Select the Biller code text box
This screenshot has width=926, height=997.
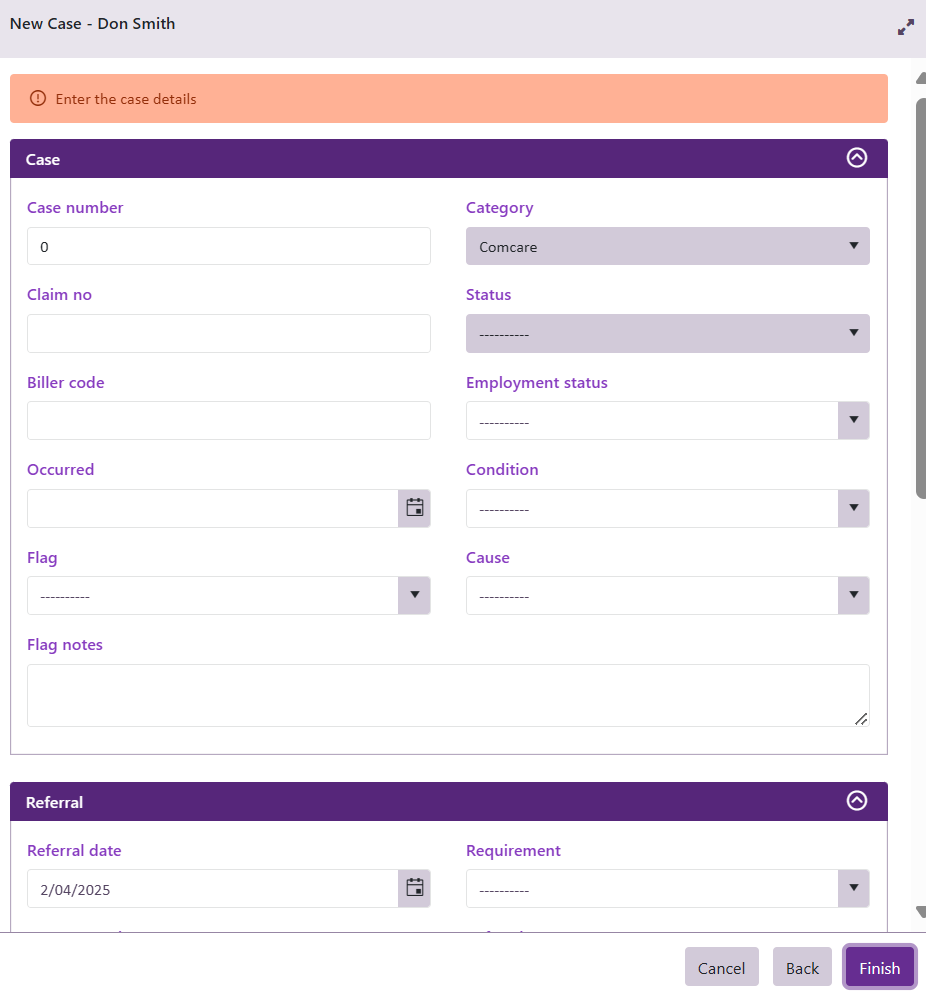(x=228, y=421)
